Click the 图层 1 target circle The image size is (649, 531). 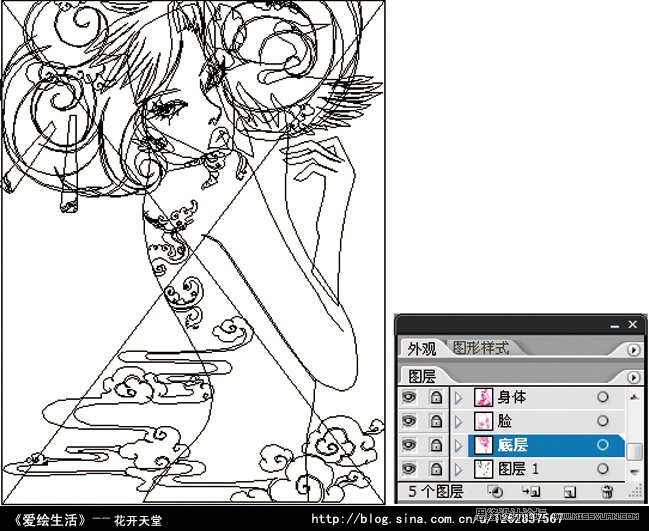(x=603, y=469)
